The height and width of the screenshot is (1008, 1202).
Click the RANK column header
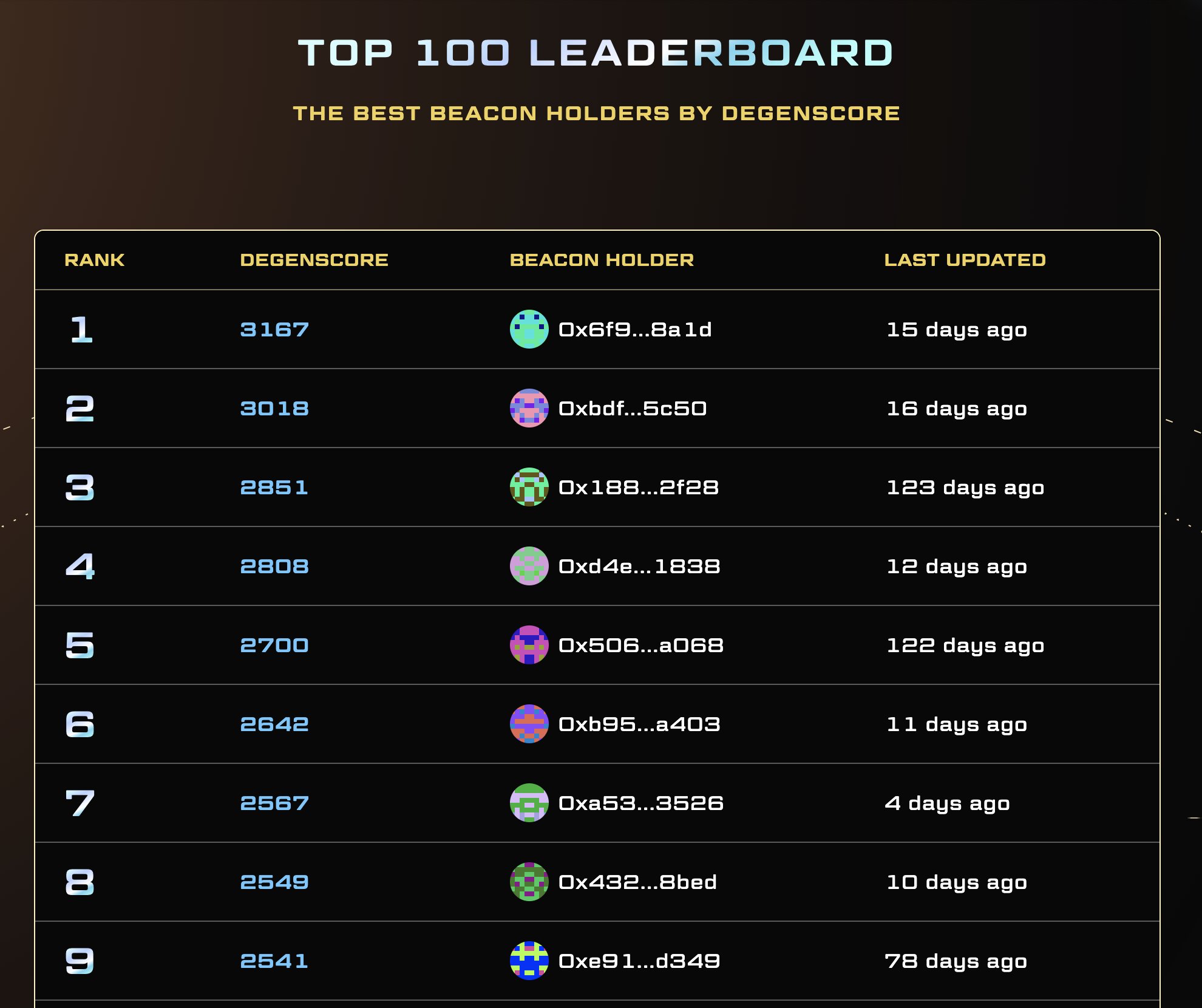coord(95,260)
